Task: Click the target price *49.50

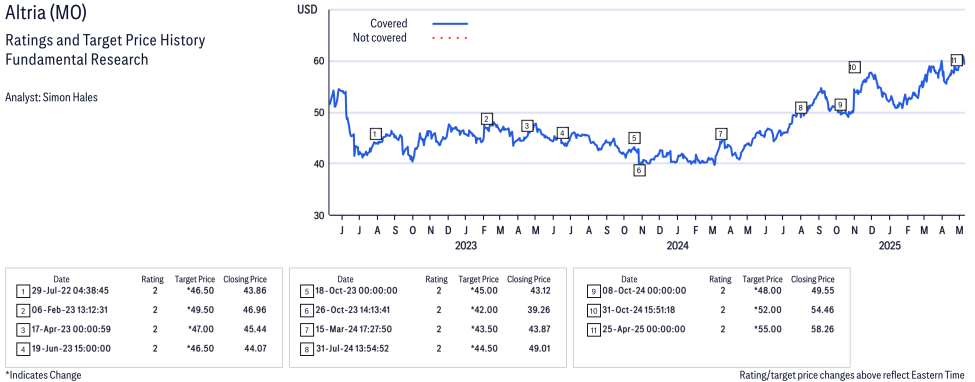Action: point(199,310)
